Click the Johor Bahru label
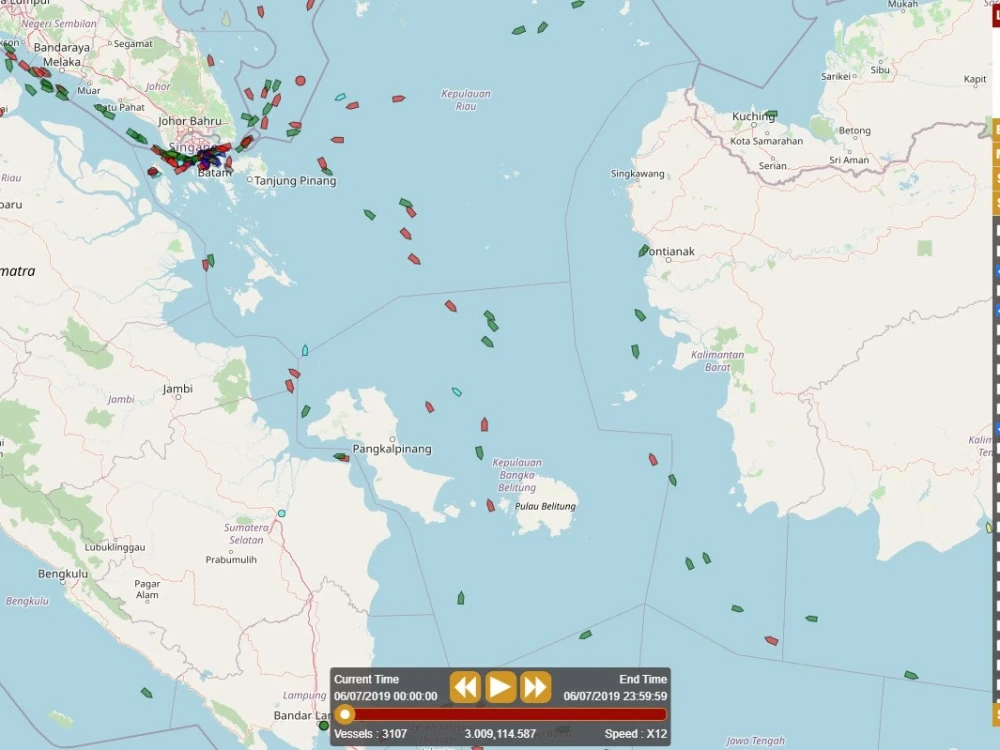The height and width of the screenshot is (750, 1000). tap(189, 121)
